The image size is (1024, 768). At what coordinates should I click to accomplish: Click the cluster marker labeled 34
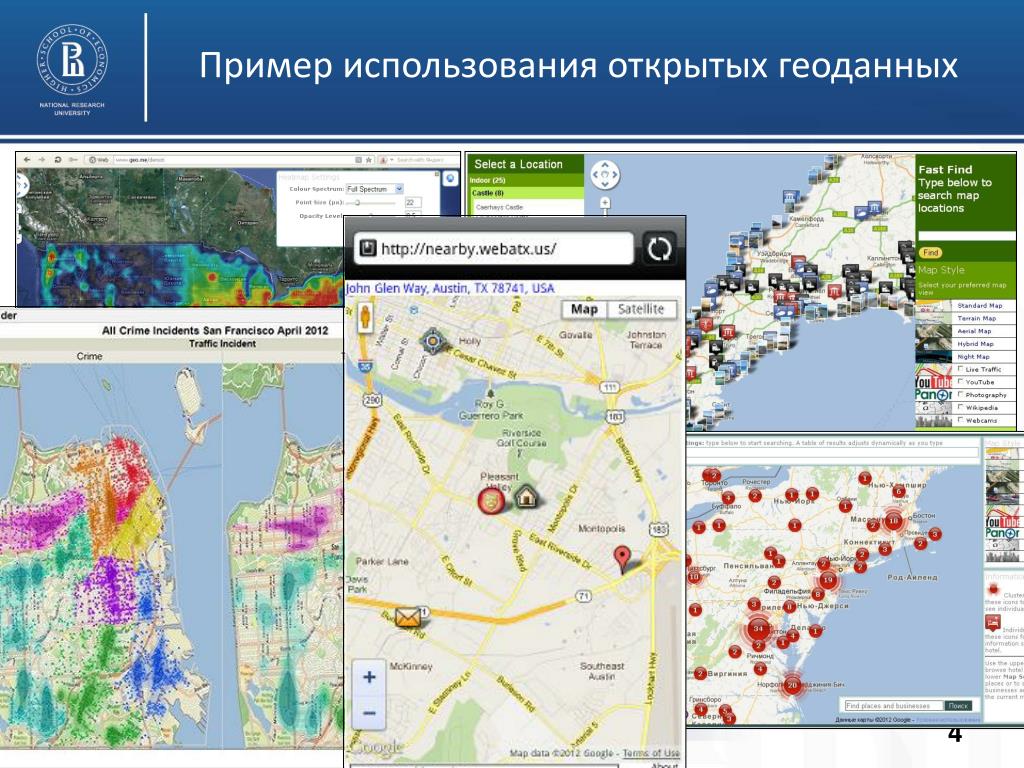pyautogui.click(x=758, y=629)
